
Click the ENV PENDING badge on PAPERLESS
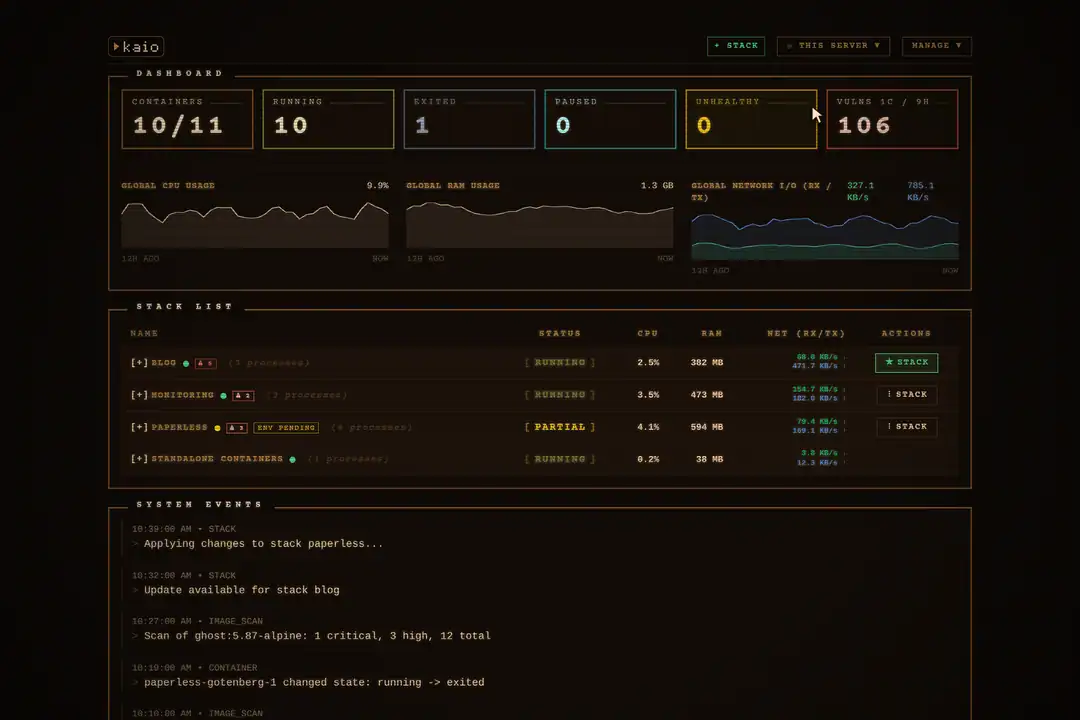point(286,428)
